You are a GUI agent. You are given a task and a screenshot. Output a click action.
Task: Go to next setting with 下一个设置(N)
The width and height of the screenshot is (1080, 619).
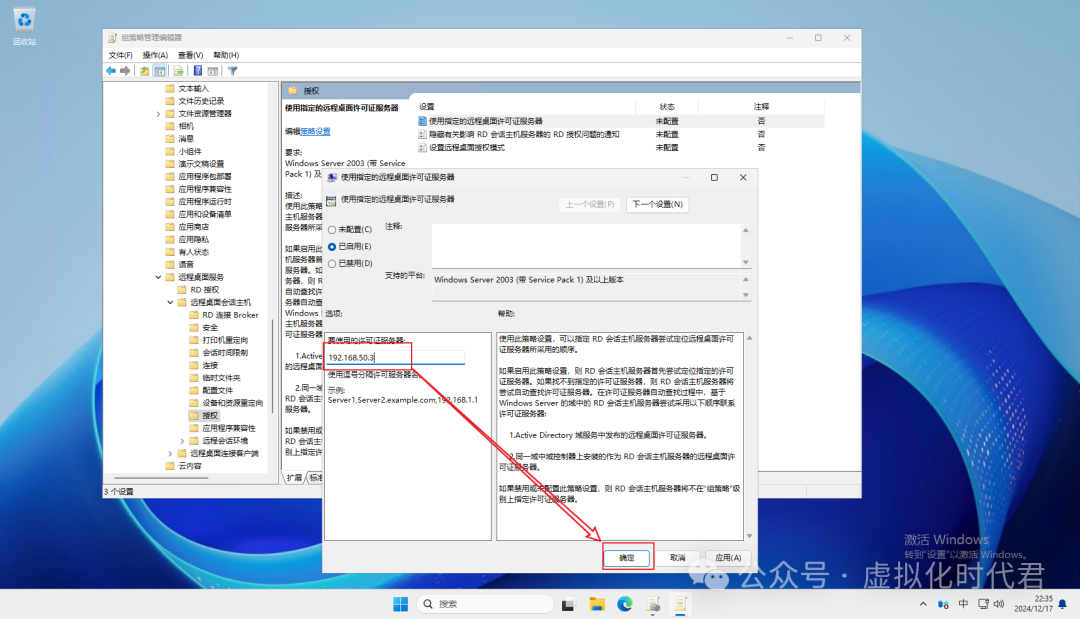tap(657, 205)
